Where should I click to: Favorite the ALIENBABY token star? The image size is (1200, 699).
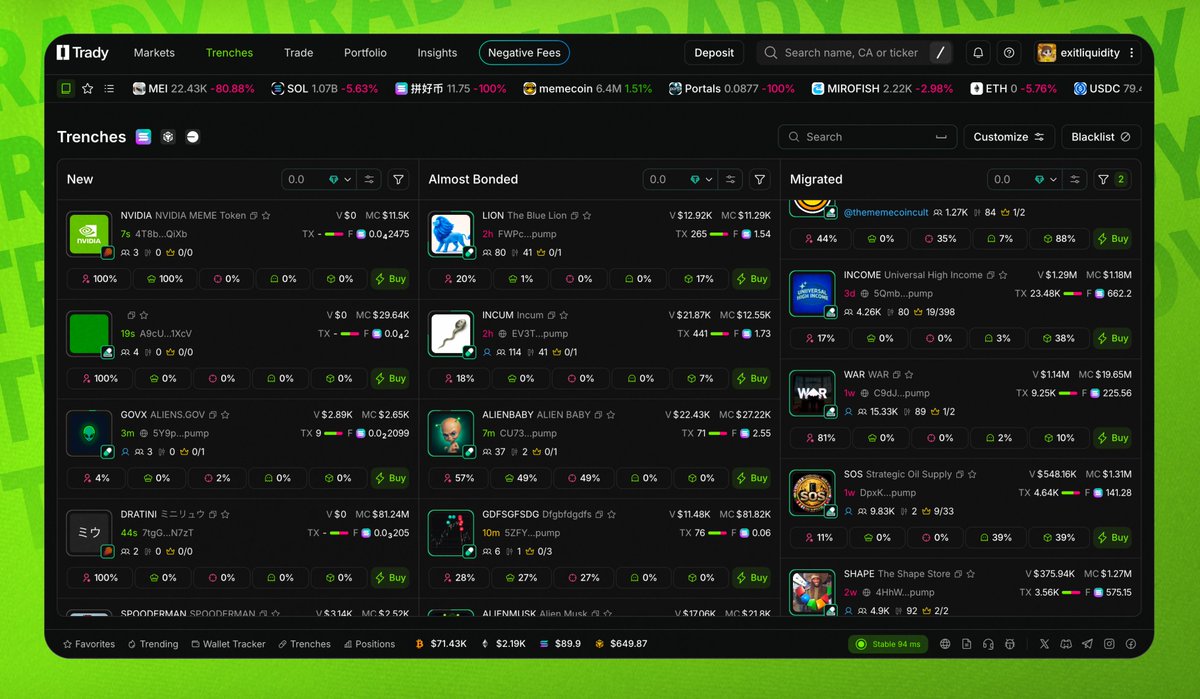click(x=611, y=414)
